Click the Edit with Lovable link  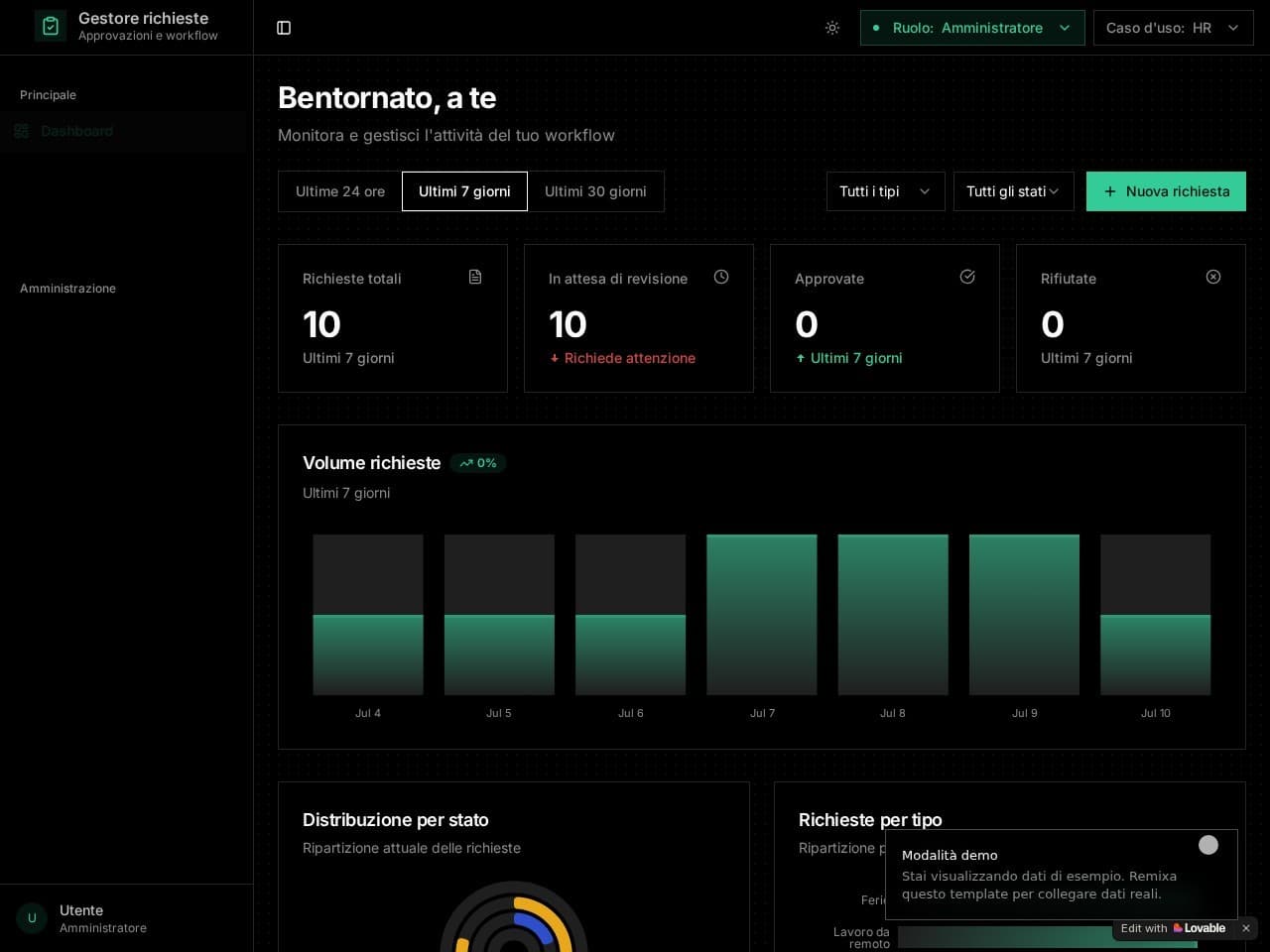tap(1173, 928)
